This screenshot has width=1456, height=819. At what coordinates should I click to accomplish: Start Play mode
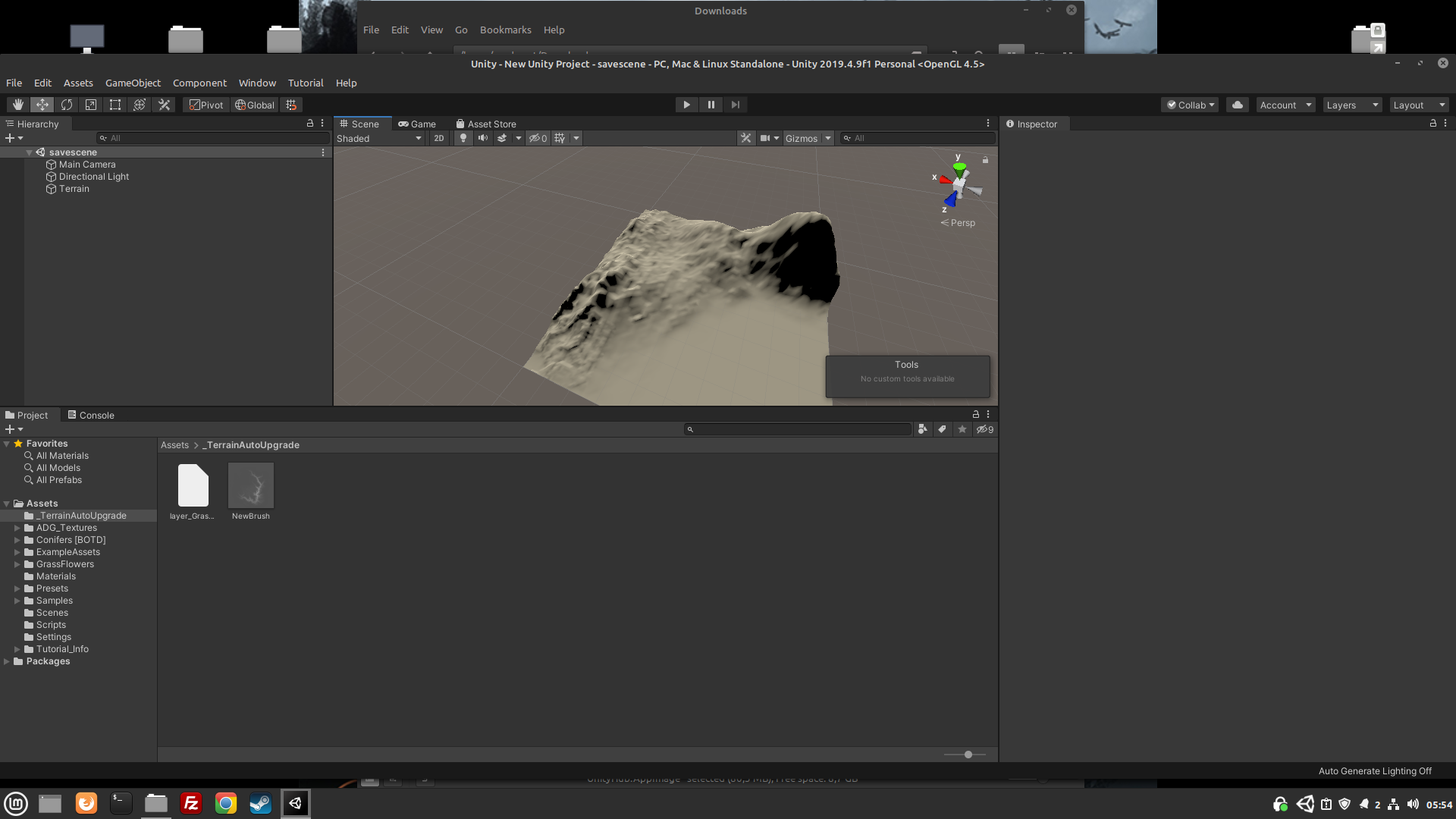click(x=686, y=105)
